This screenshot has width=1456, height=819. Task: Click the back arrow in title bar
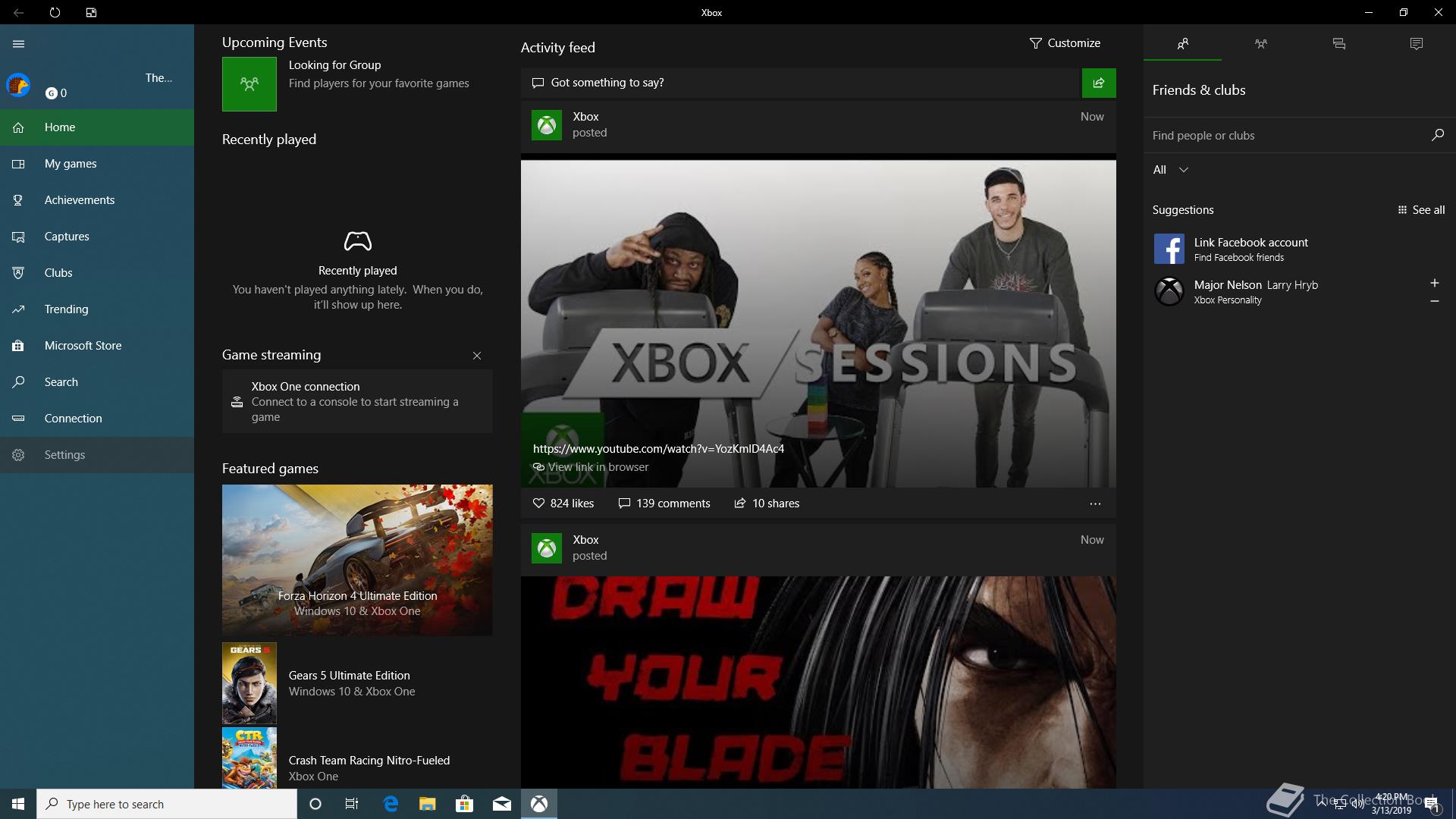[x=18, y=12]
